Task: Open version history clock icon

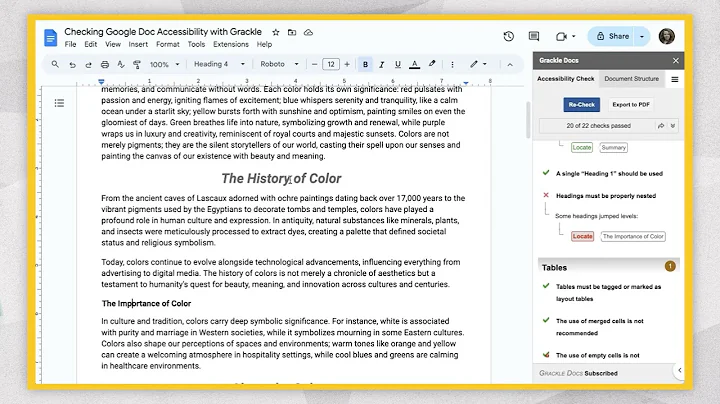Action: coord(508,36)
